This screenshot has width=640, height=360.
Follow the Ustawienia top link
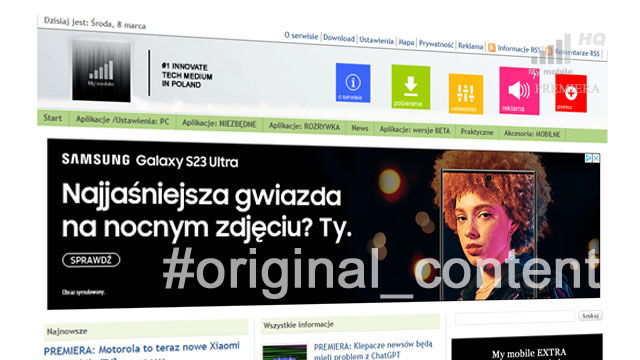click(x=376, y=40)
